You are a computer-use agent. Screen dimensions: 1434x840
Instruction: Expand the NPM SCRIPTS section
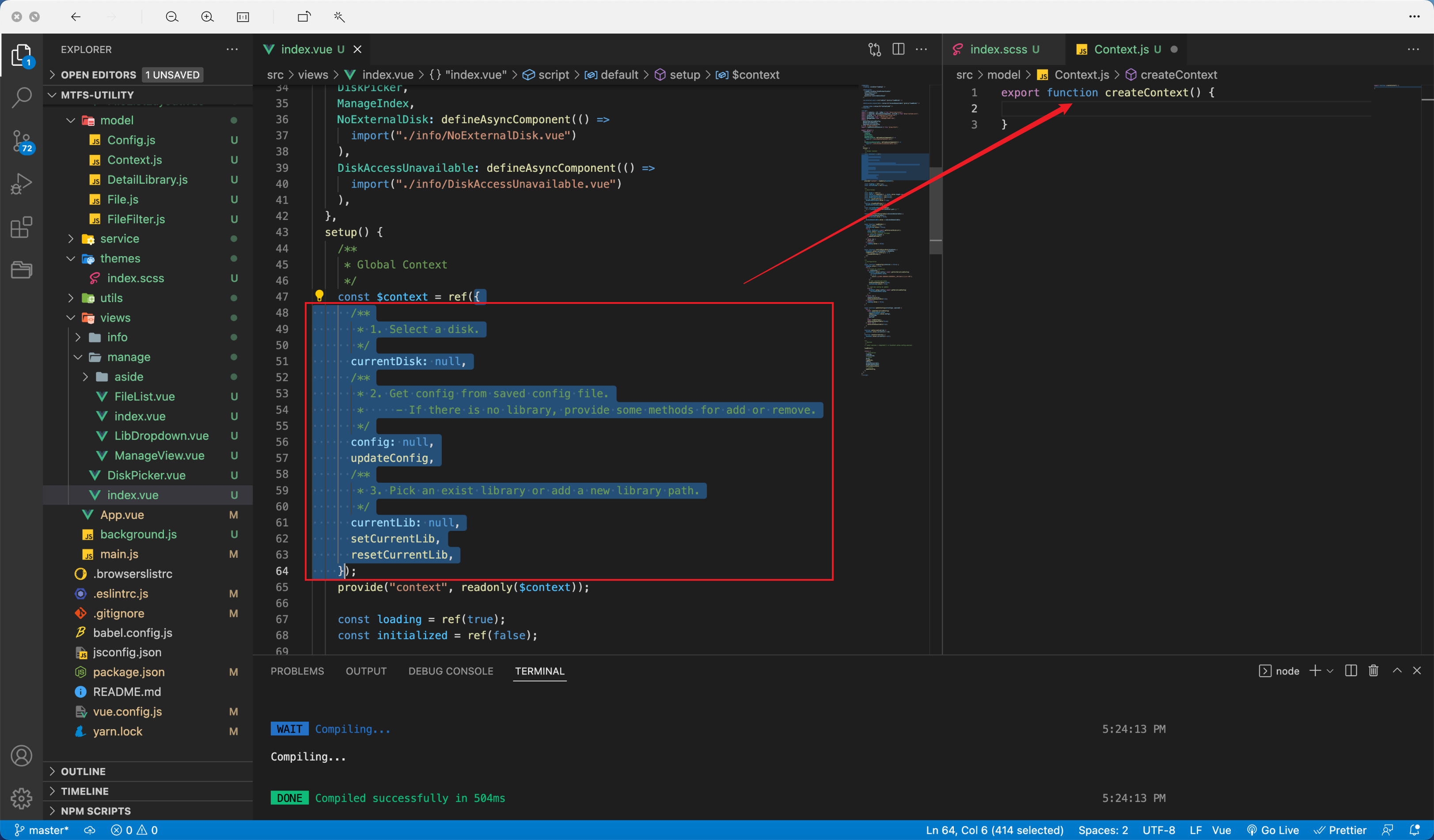pyautogui.click(x=148, y=810)
